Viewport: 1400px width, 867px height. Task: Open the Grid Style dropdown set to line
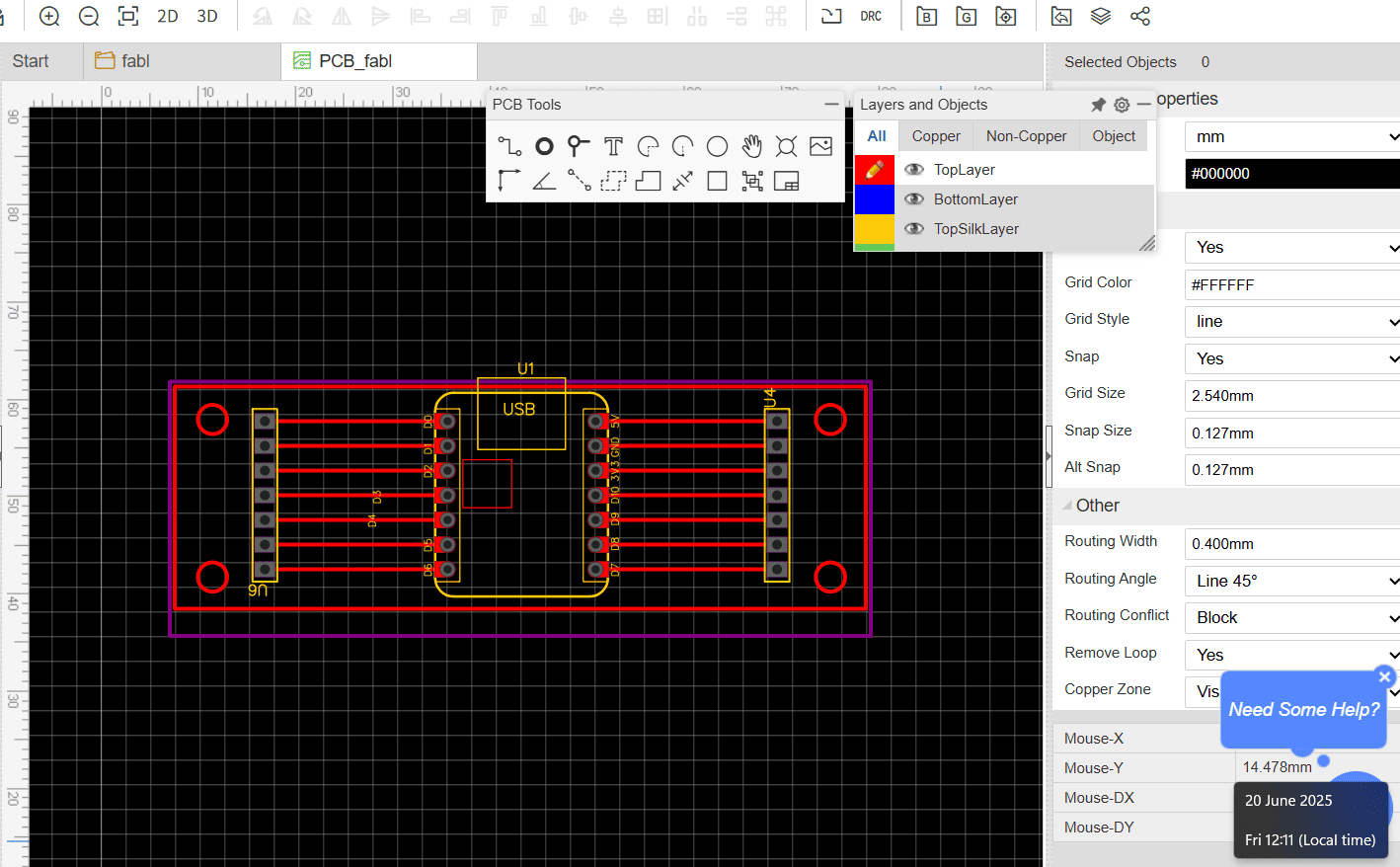1292,321
